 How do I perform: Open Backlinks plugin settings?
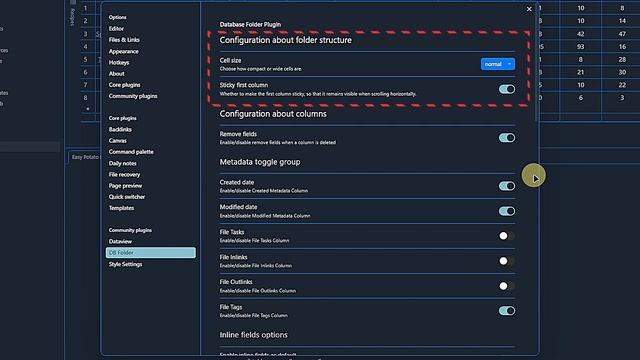coord(120,129)
